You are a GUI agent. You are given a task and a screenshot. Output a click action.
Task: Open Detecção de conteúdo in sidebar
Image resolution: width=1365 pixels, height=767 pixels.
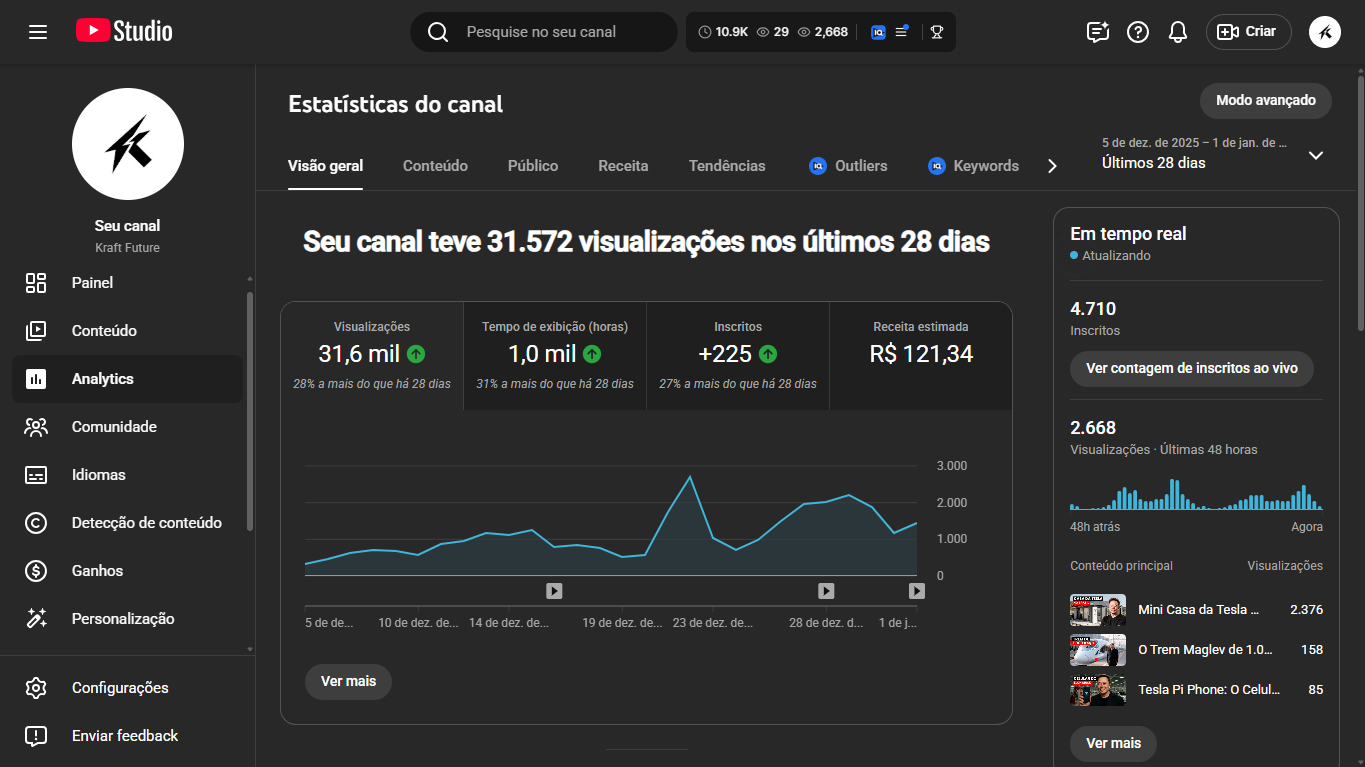(146, 523)
